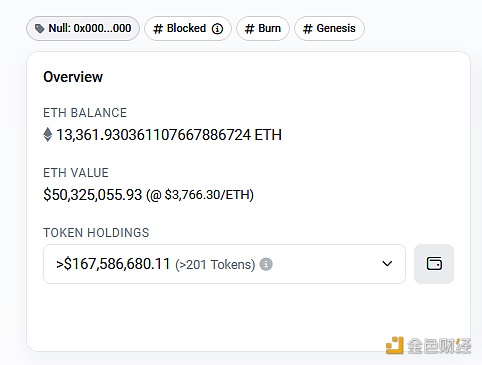The width and height of the screenshot is (482, 365).
Task: Click the >201 Tokens count text
Action: click(x=215, y=265)
